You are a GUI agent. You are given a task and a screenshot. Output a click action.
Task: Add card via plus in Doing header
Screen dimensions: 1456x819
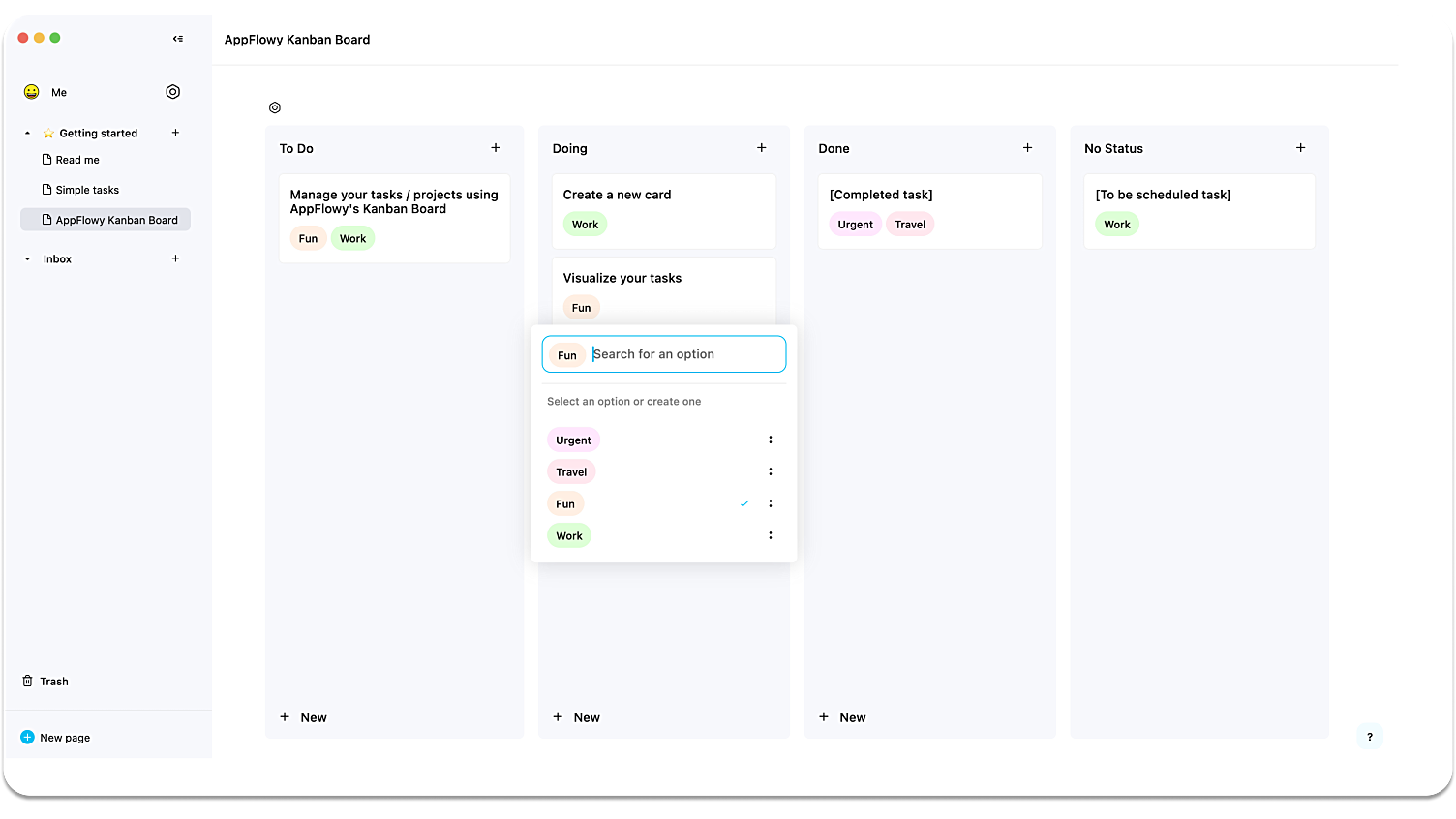click(762, 148)
